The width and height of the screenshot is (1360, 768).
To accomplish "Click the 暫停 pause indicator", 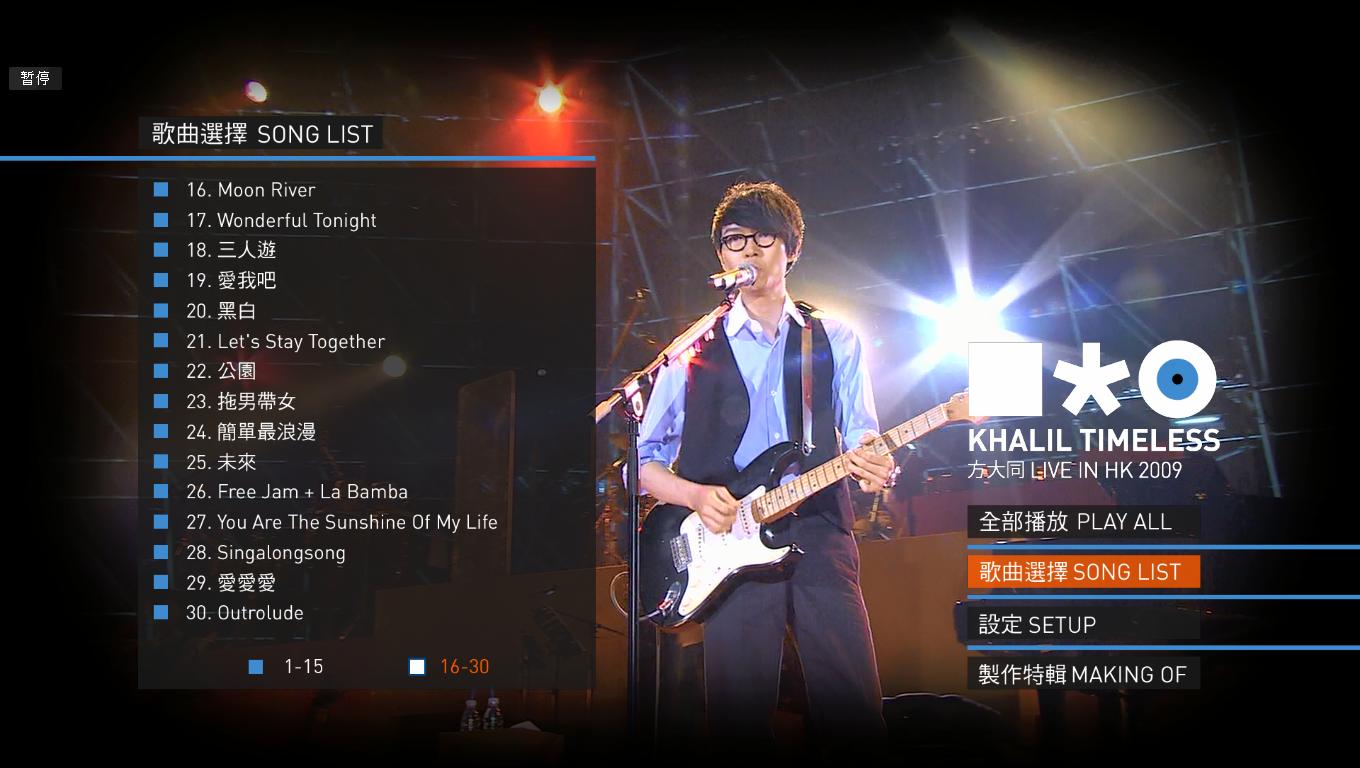I will [35, 78].
